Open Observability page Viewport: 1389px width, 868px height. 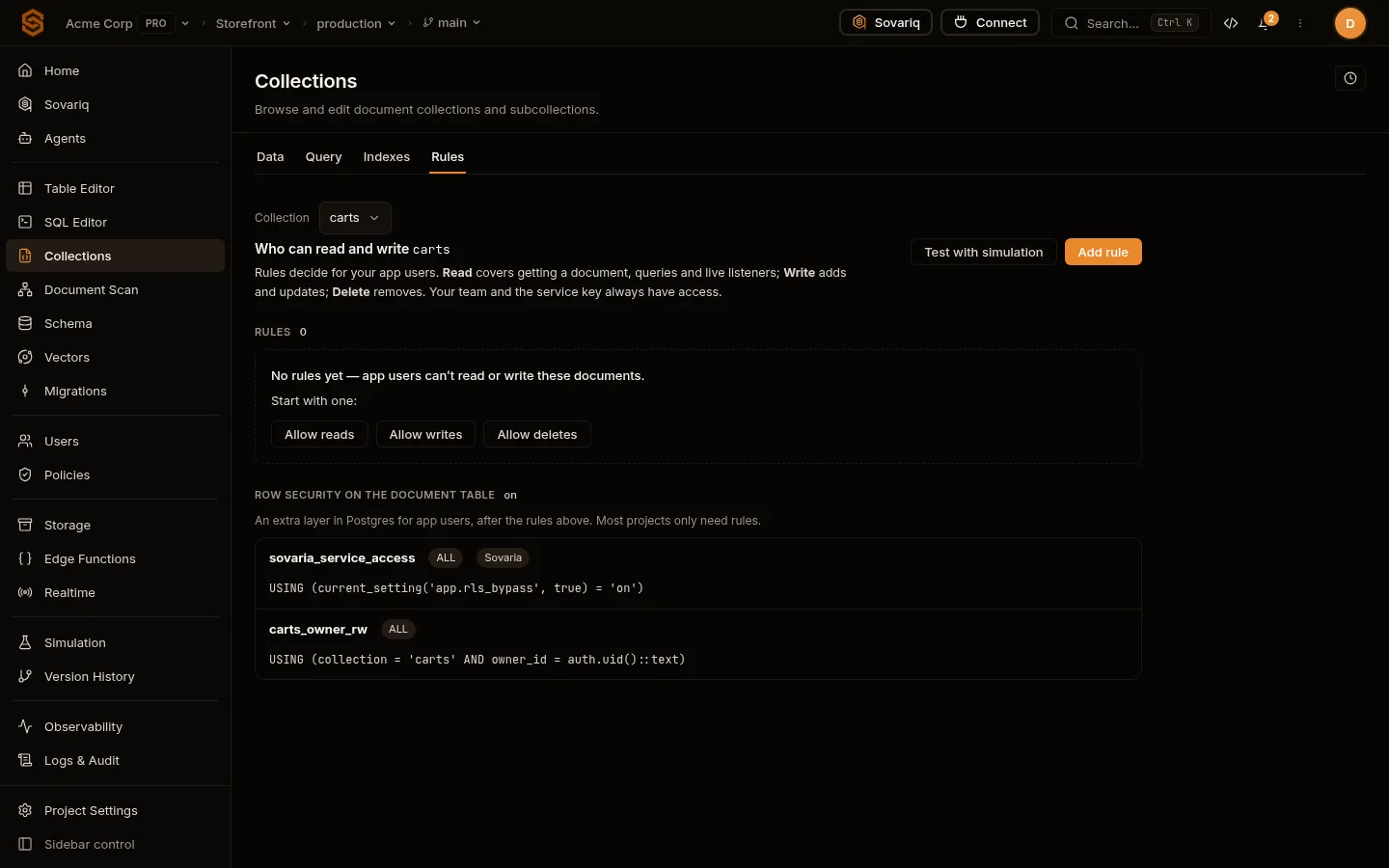tap(116, 726)
